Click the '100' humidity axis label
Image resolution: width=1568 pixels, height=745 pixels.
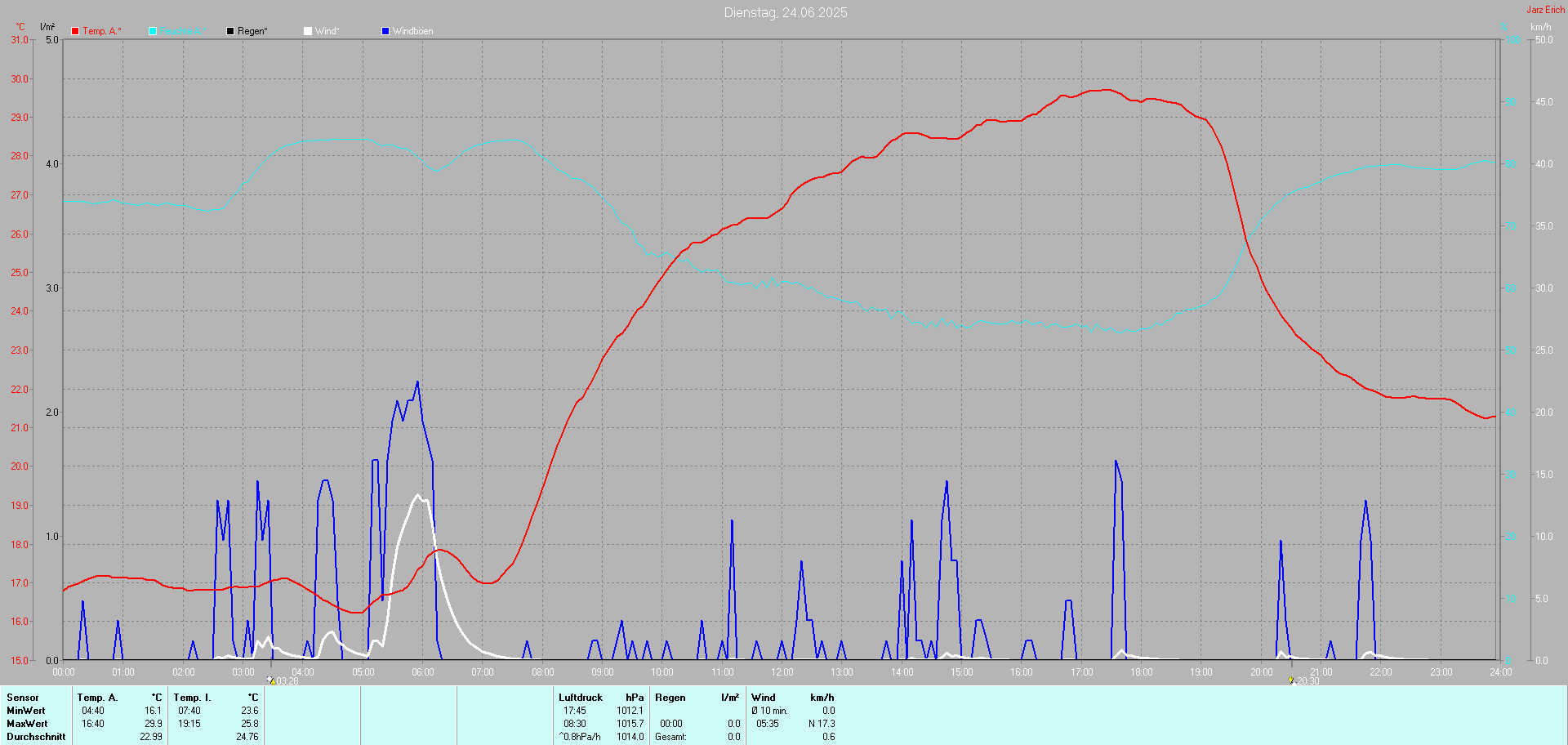pos(1512,40)
